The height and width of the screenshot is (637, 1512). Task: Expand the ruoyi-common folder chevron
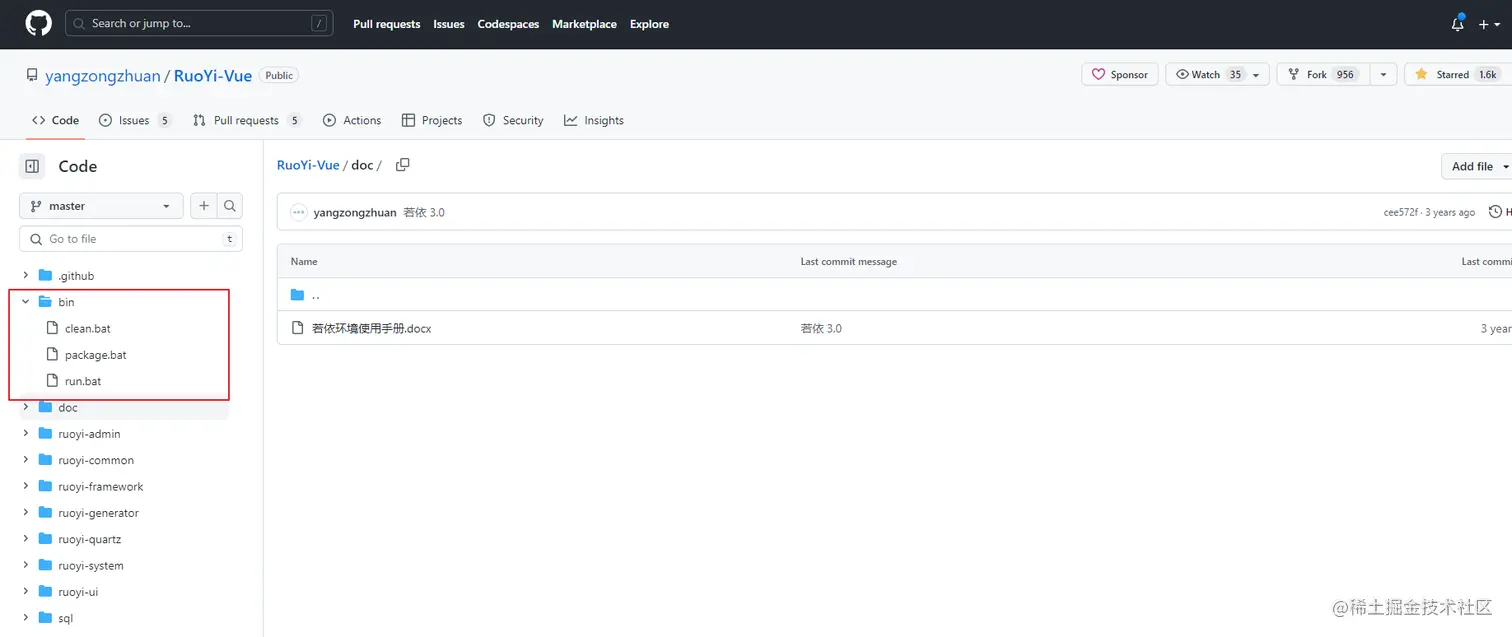tap(26, 460)
